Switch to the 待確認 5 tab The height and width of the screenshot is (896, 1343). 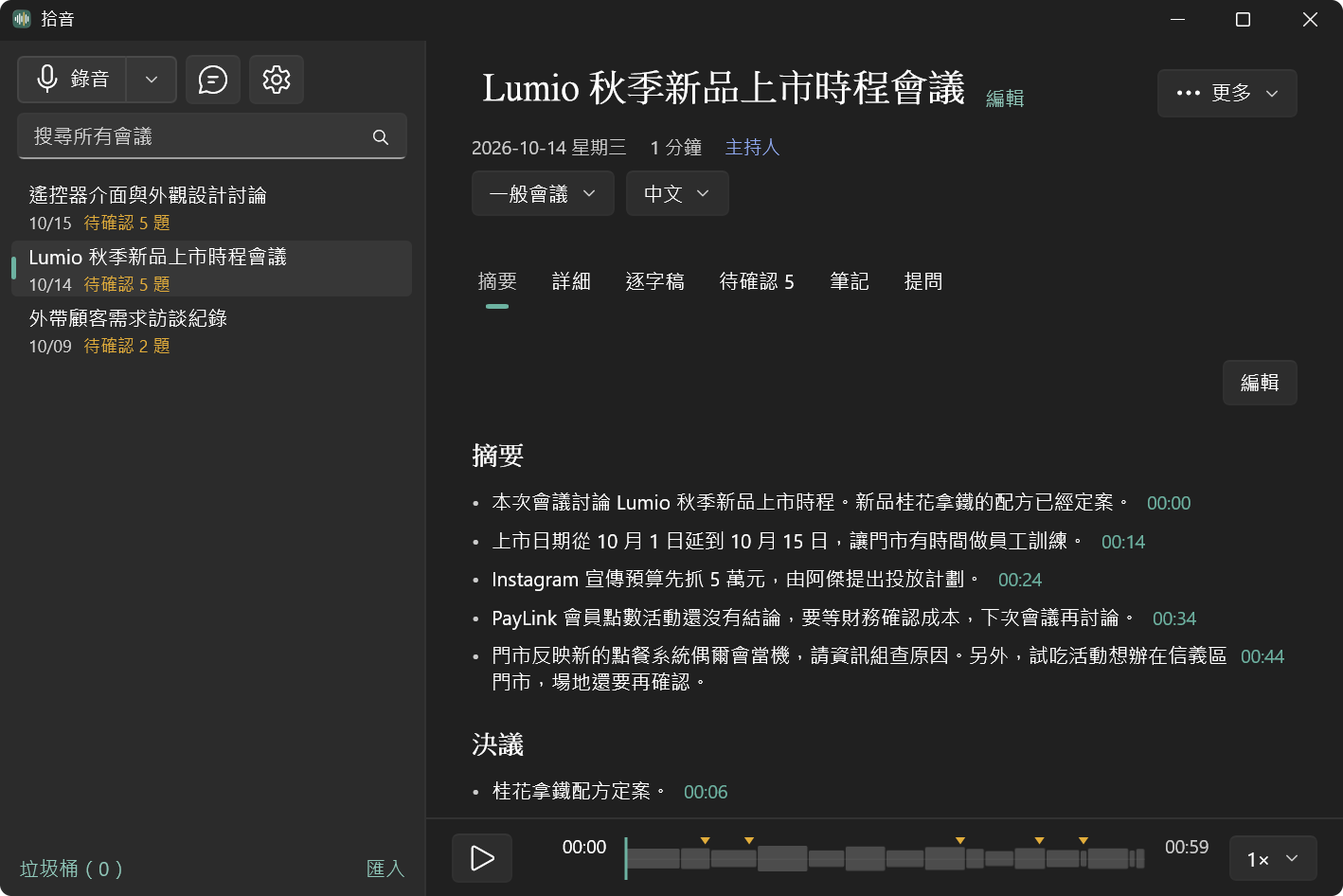click(757, 282)
